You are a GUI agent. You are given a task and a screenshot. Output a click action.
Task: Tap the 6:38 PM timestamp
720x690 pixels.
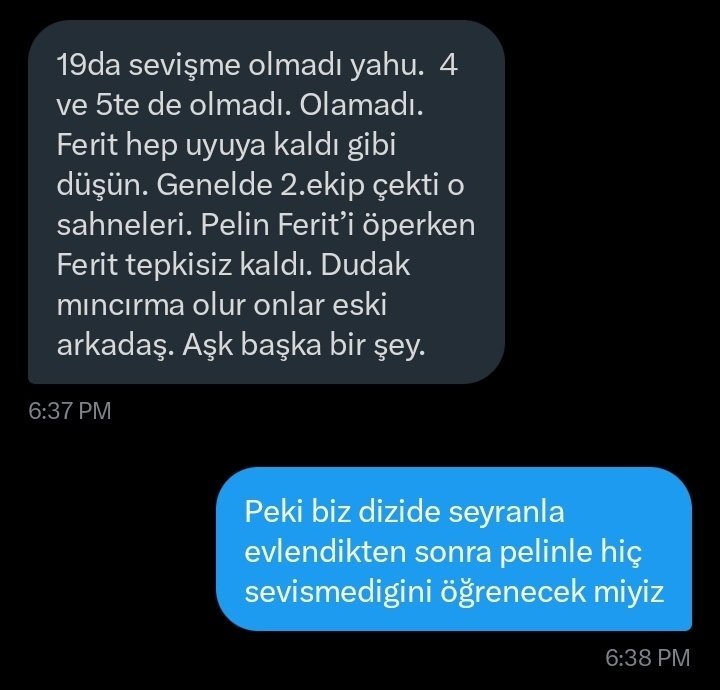pyautogui.click(x=647, y=657)
